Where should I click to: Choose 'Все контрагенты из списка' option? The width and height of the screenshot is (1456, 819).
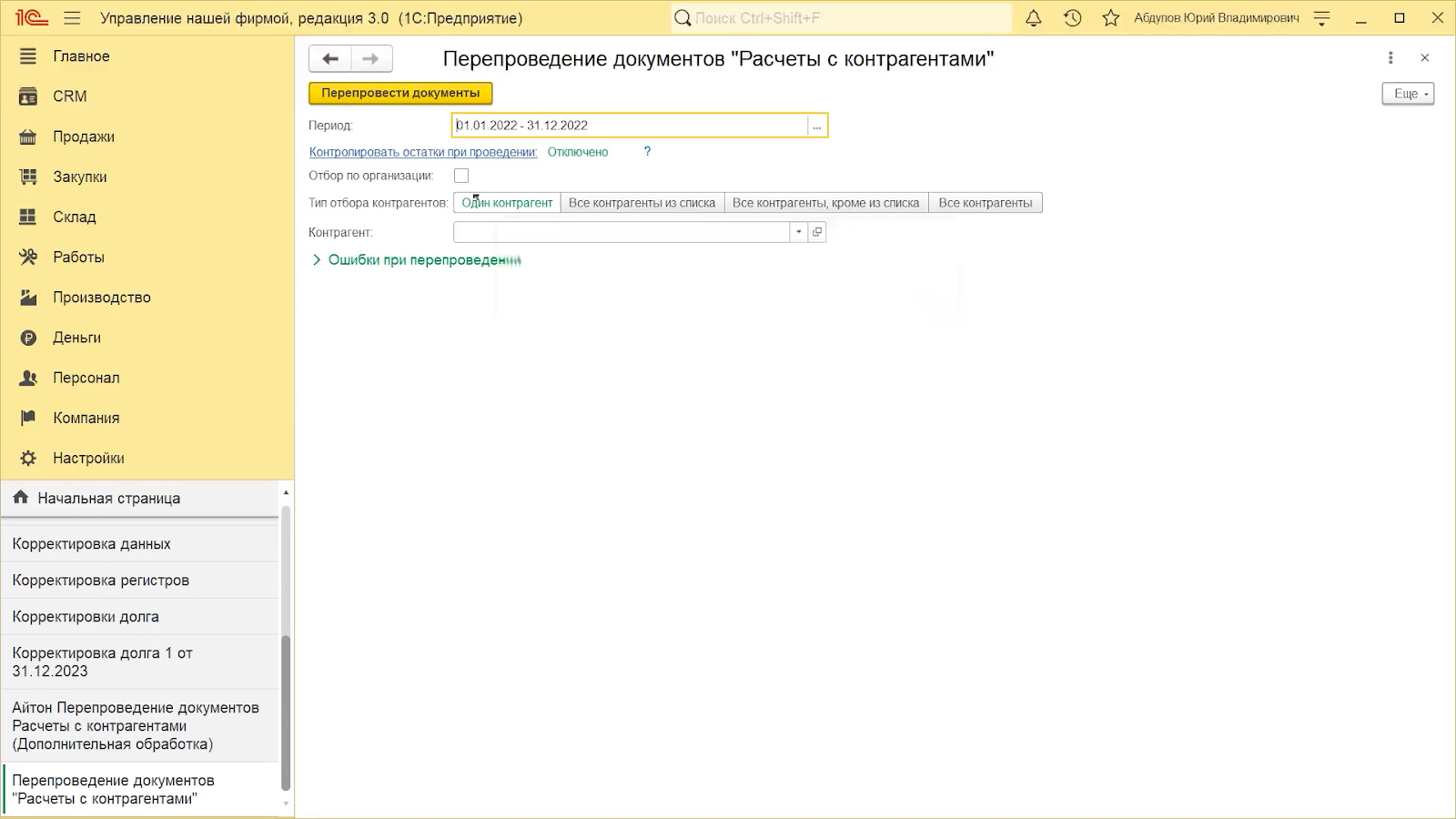click(x=642, y=203)
